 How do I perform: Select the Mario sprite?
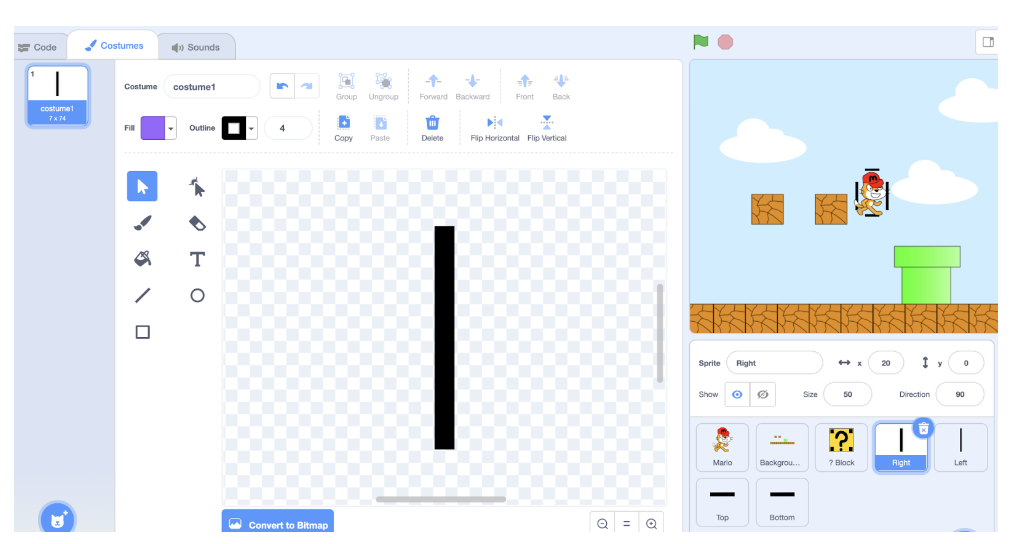click(x=722, y=447)
